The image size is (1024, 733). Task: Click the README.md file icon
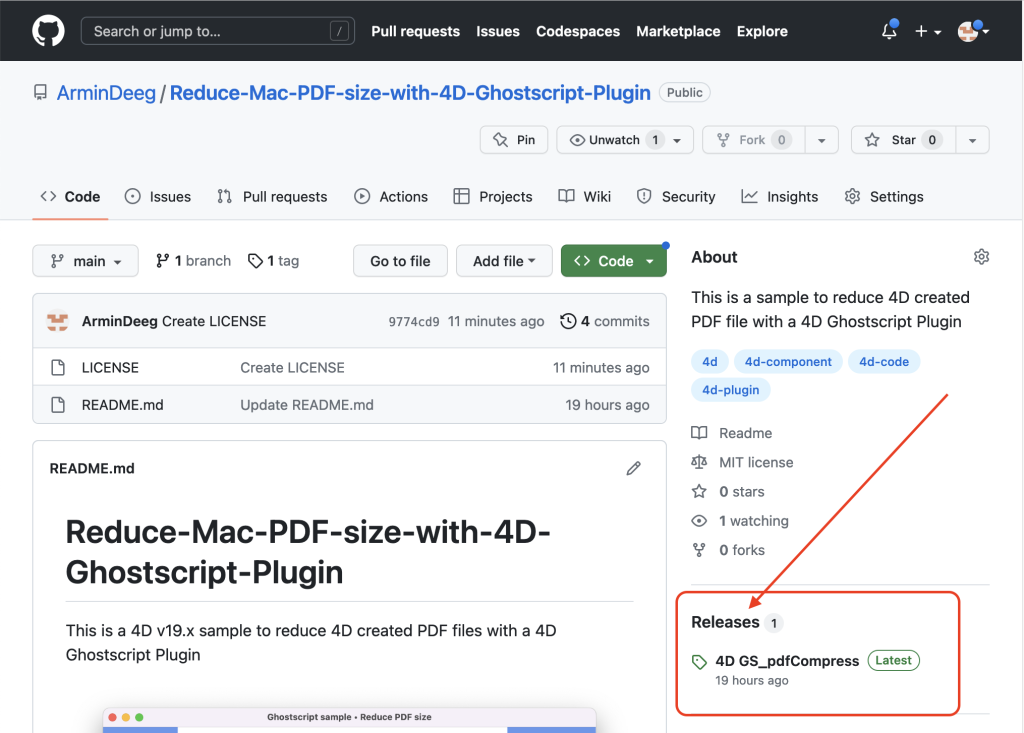click(58, 405)
